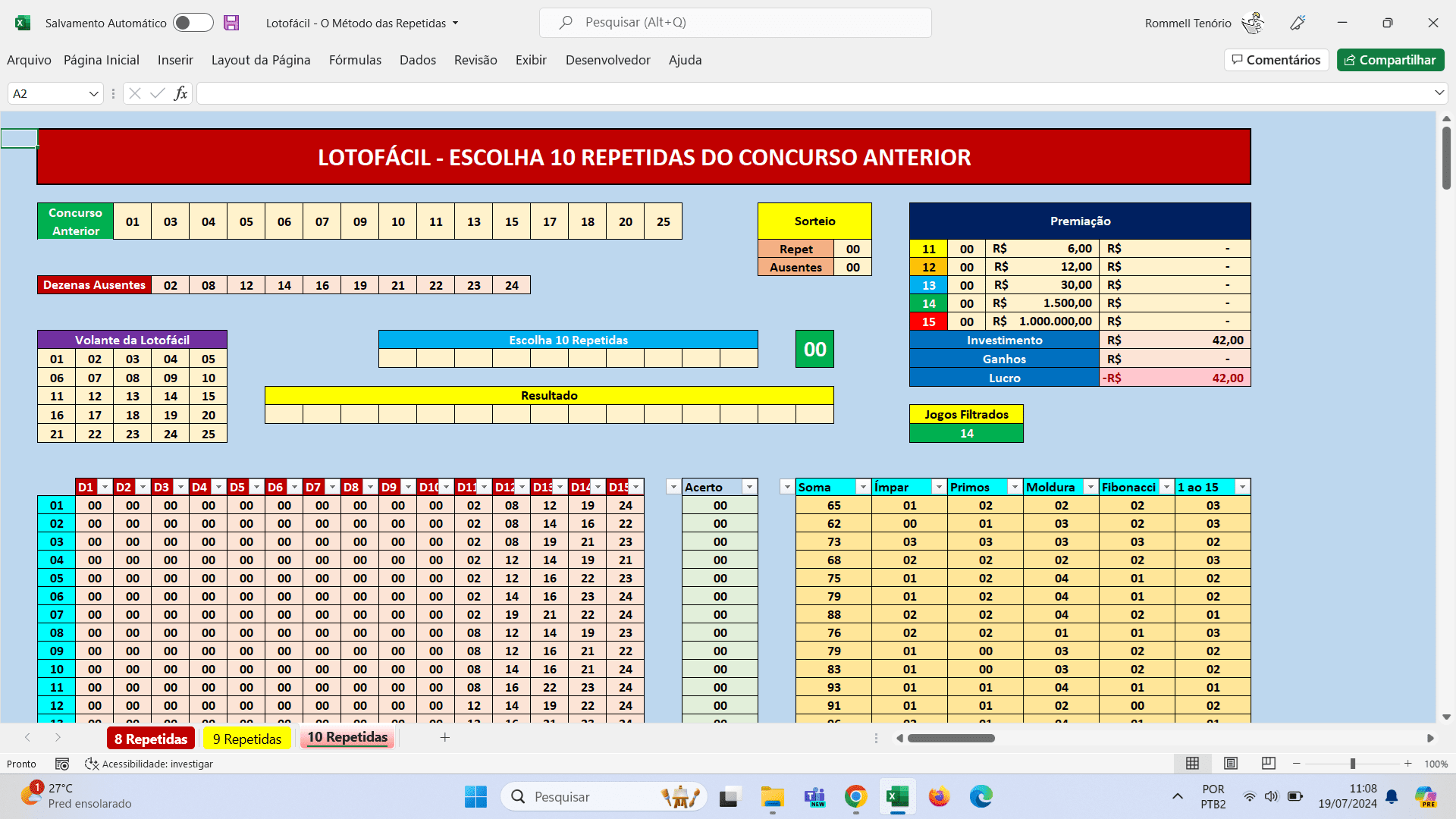Switch to the 8 Repetidas sheet tab
Image resolution: width=1456 pixels, height=819 pixels.
click(151, 739)
